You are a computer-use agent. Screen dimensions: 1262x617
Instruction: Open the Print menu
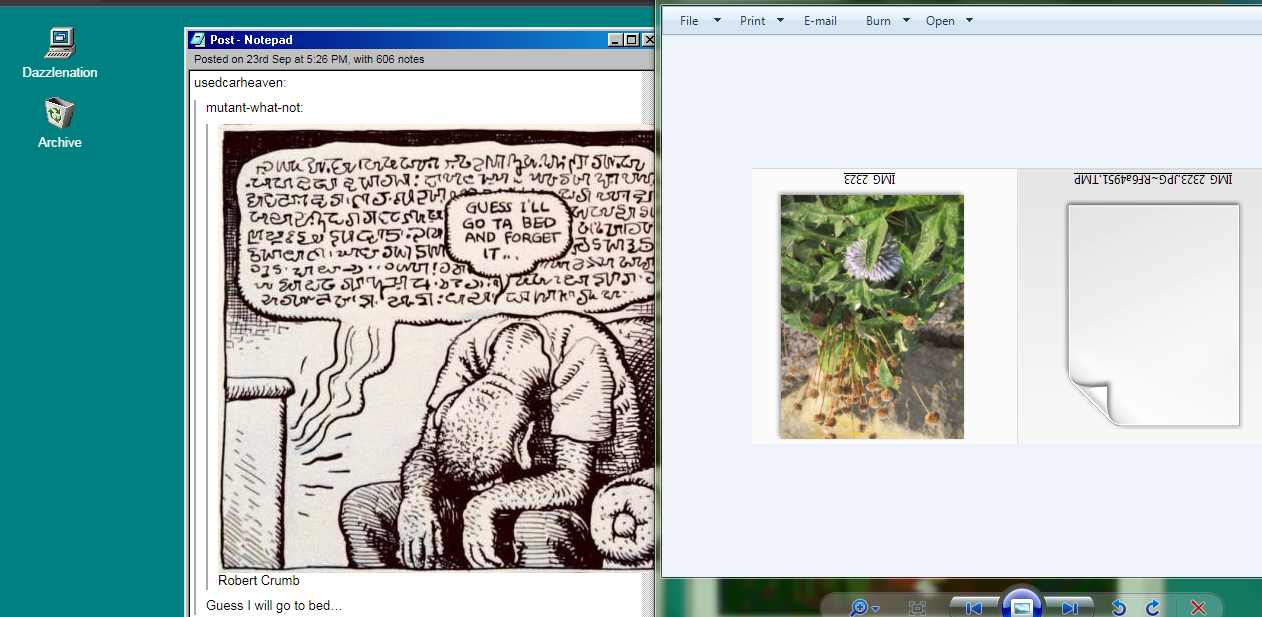point(752,21)
